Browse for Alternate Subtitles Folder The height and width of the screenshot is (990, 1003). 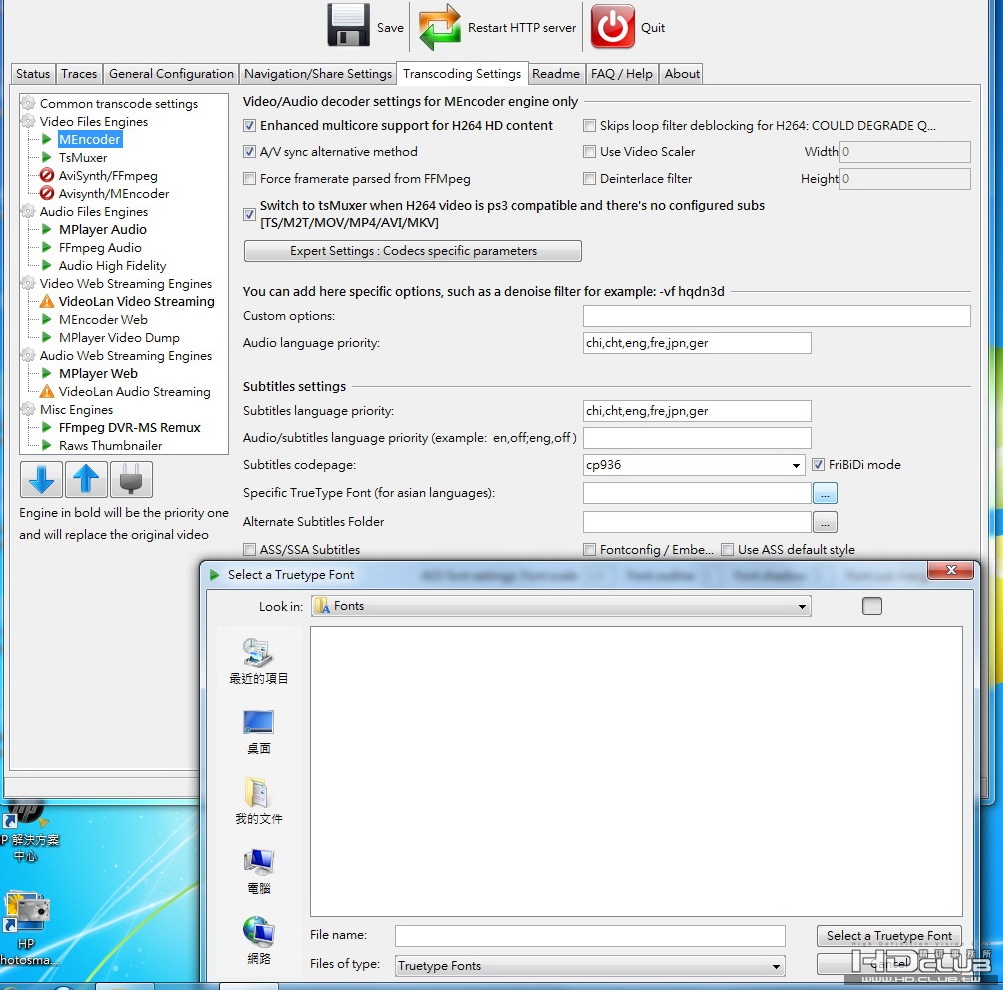pos(825,522)
